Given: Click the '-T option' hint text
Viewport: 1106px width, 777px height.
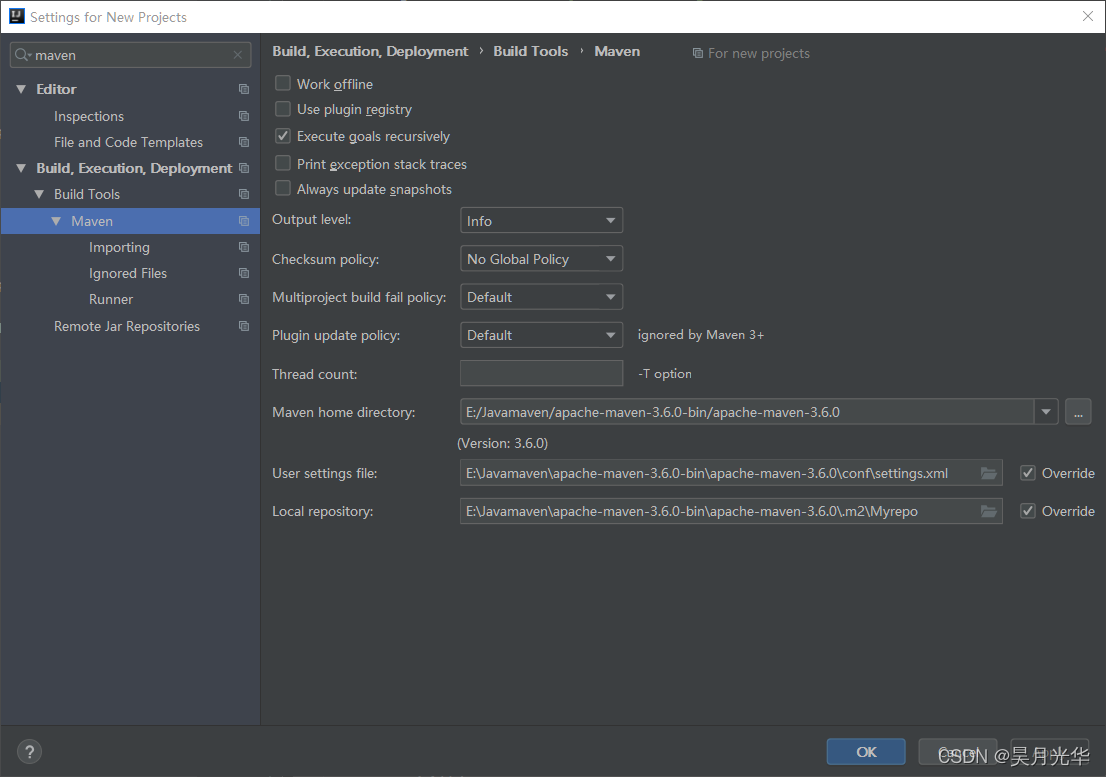Looking at the screenshot, I should click(664, 374).
